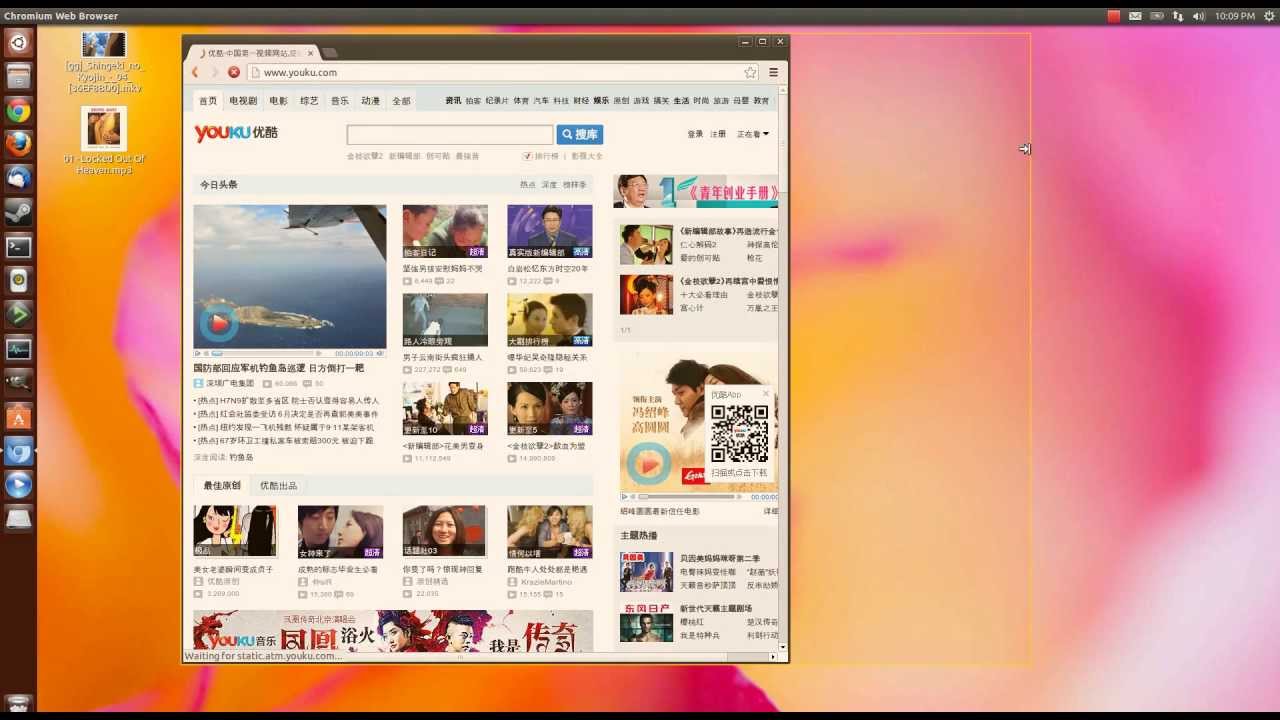The height and width of the screenshot is (720, 1280).
Task: Open the 热点 headline filter link
Action: pos(527,185)
